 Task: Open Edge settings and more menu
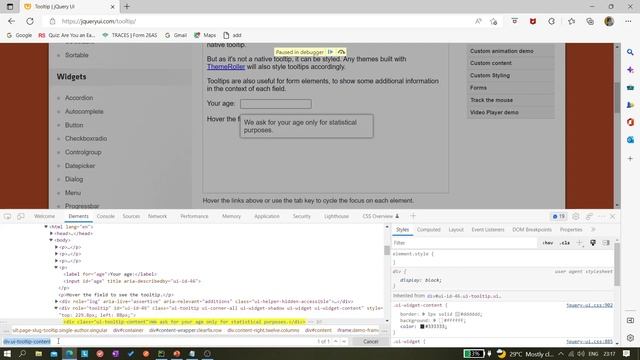point(628,21)
